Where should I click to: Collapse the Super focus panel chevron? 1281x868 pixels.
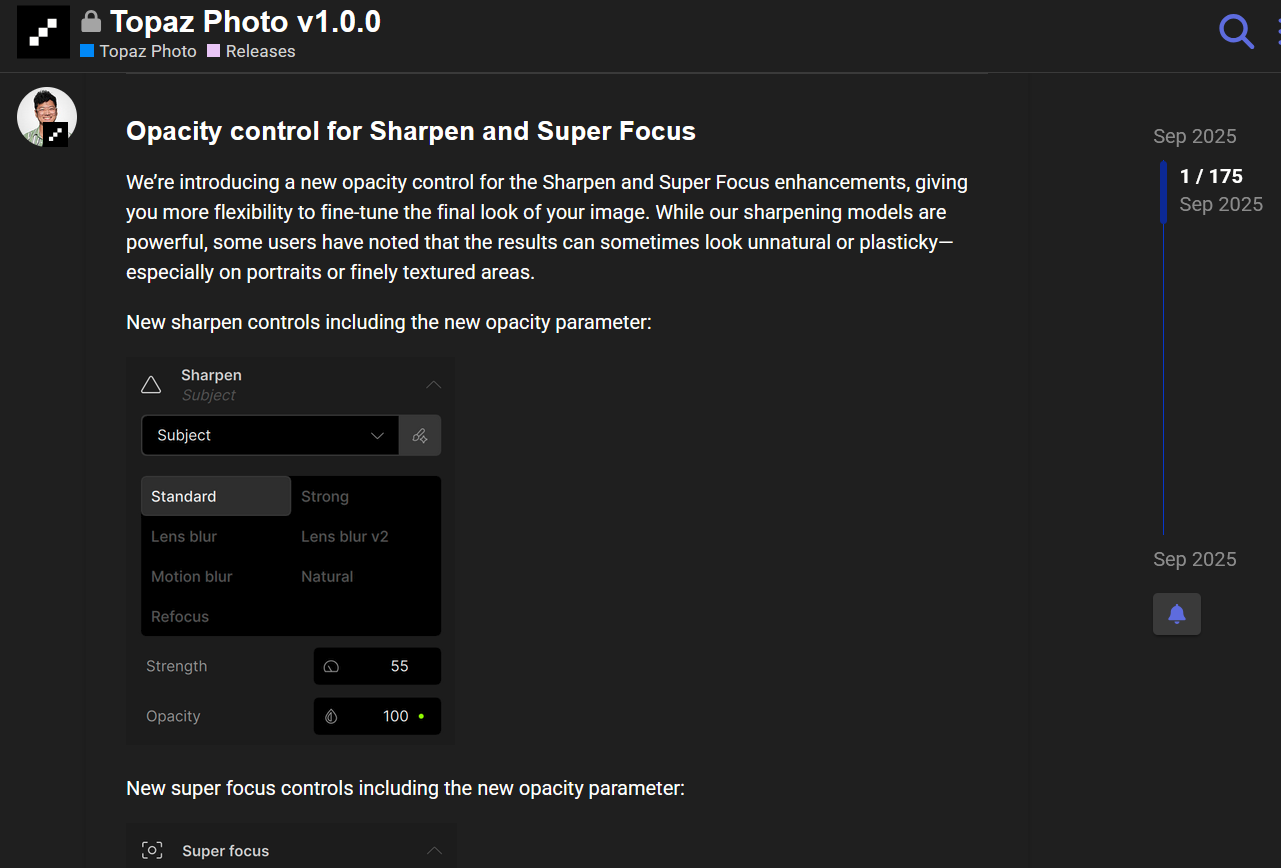(434, 851)
